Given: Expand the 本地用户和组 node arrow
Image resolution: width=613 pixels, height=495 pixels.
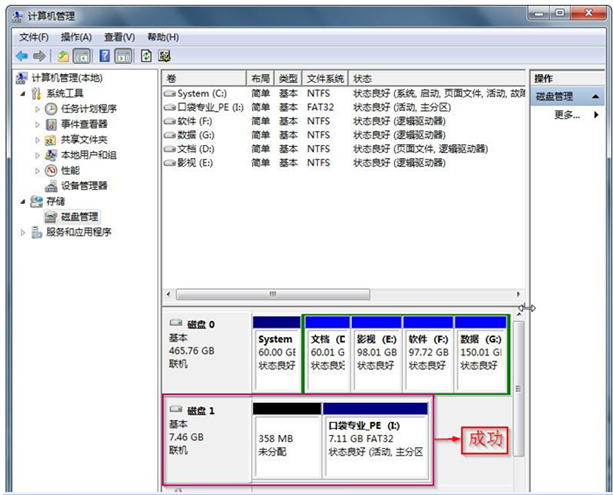Looking at the screenshot, I should pyautogui.click(x=38, y=156).
